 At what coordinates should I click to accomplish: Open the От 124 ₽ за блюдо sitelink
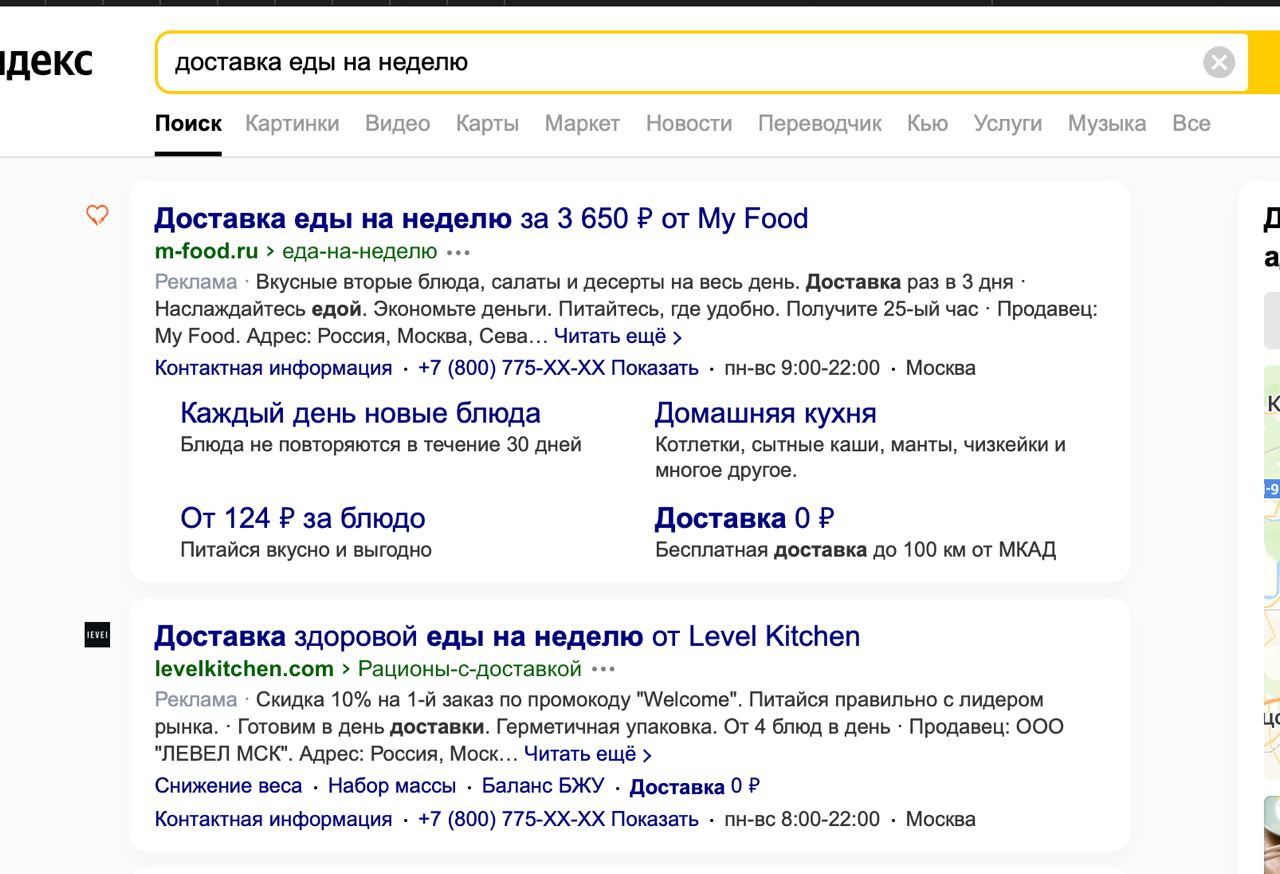click(303, 518)
